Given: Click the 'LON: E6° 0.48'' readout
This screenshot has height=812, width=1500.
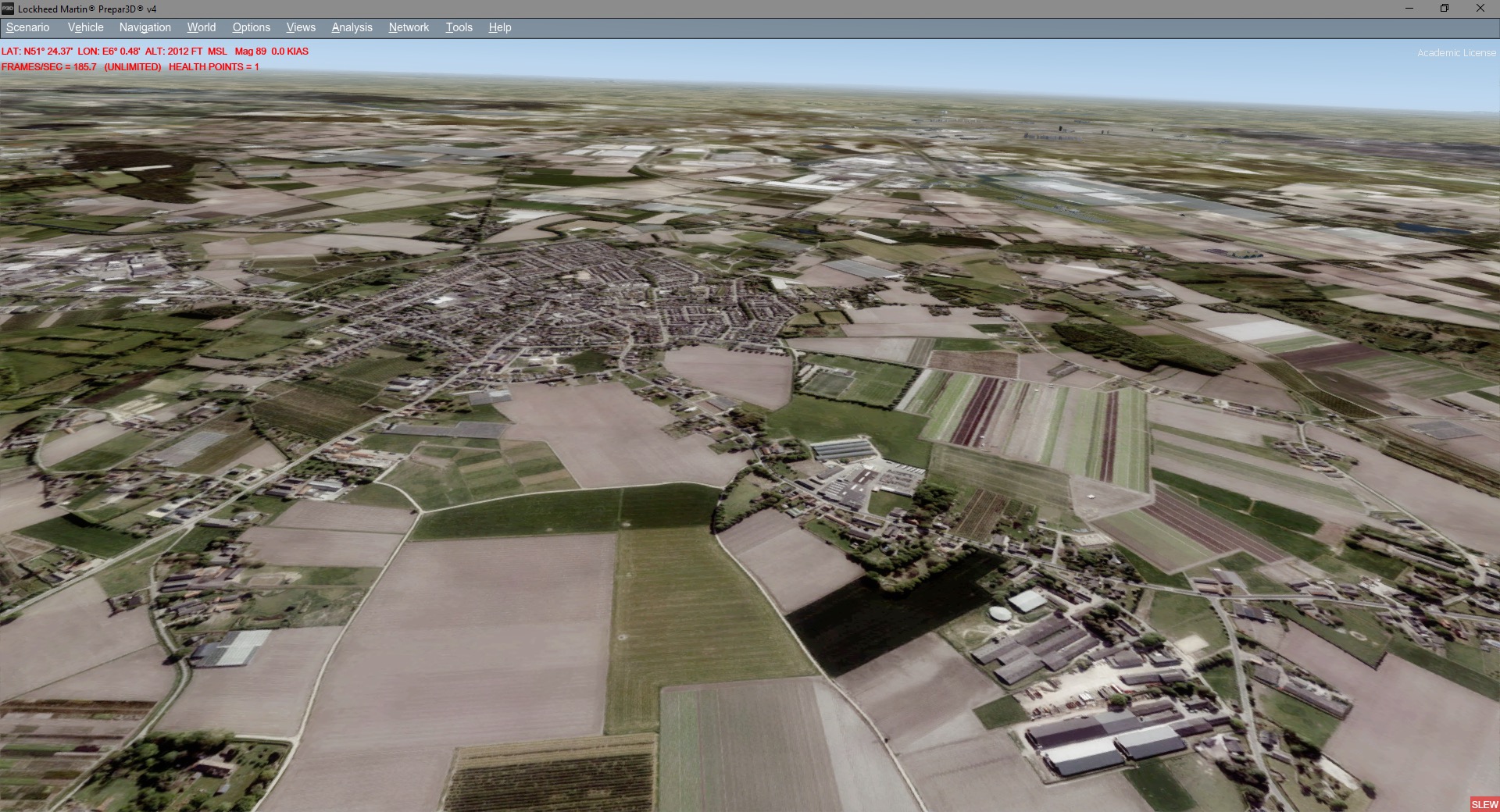Looking at the screenshot, I should tap(109, 52).
